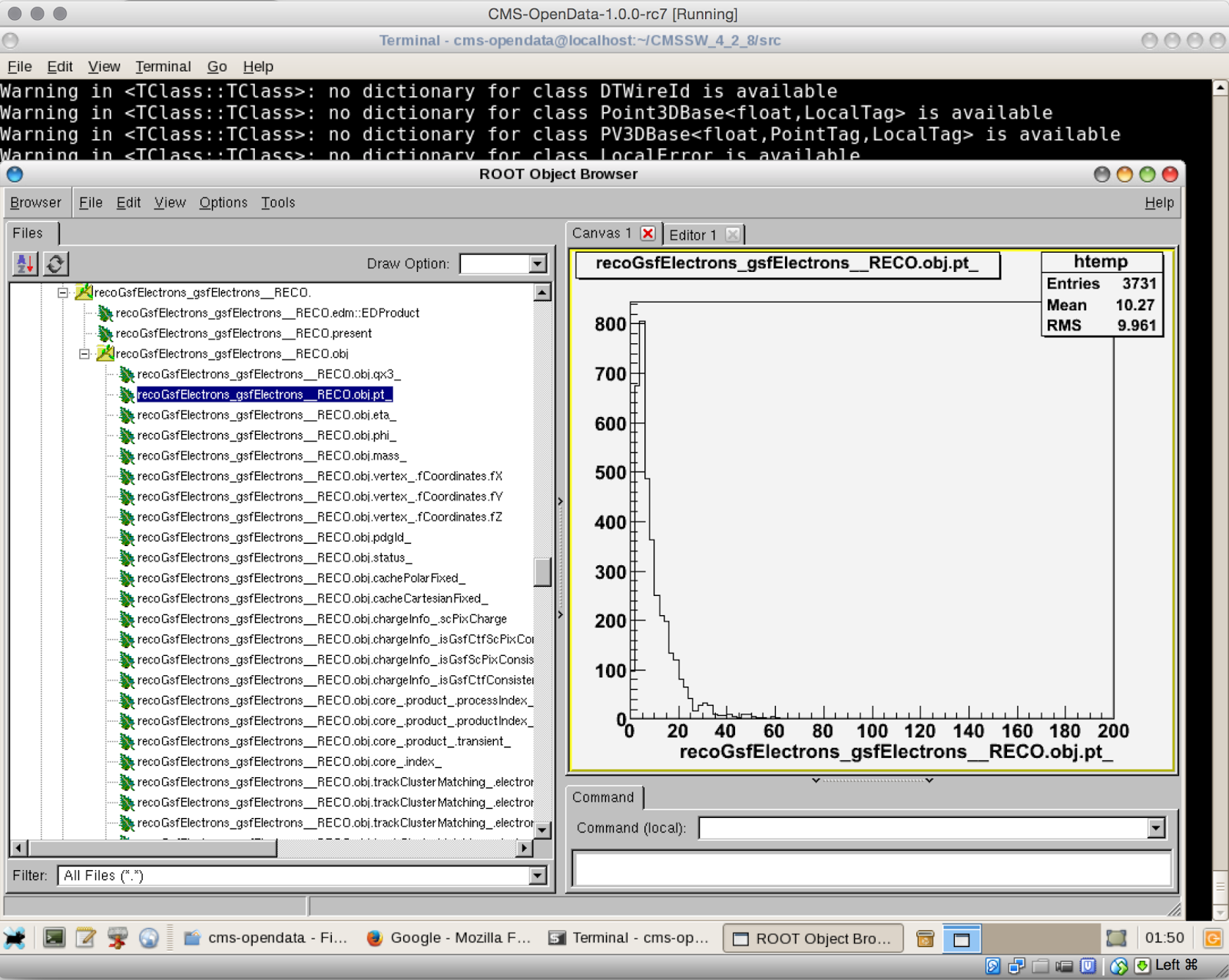Click leaf icon of RECO.obj.mass_ branch
Image resolution: width=1229 pixels, height=980 pixels.
tap(127, 456)
